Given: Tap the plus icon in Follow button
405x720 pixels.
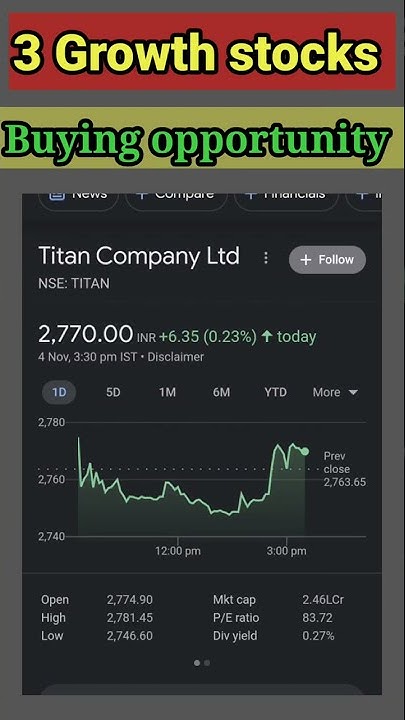Looking at the screenshot, I should [x=305, y=260].
